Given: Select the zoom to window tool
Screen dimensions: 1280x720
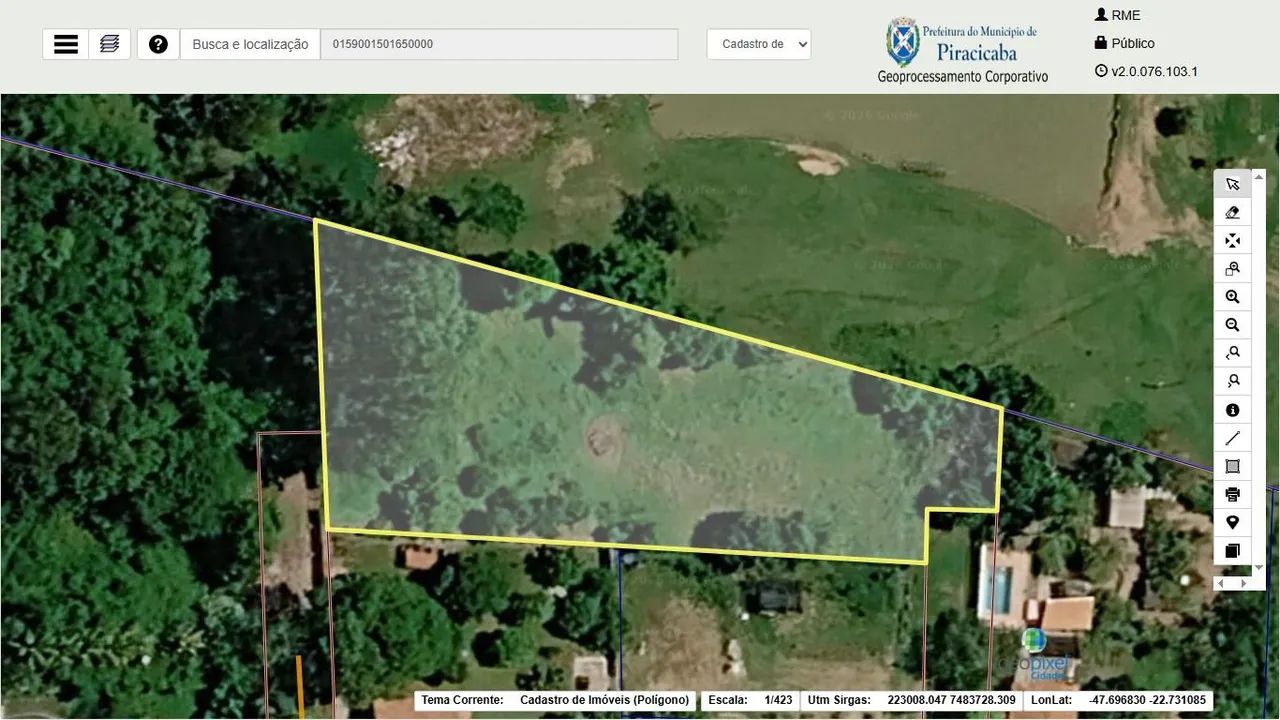Looking at the screenshot, I should point(1232,269).
